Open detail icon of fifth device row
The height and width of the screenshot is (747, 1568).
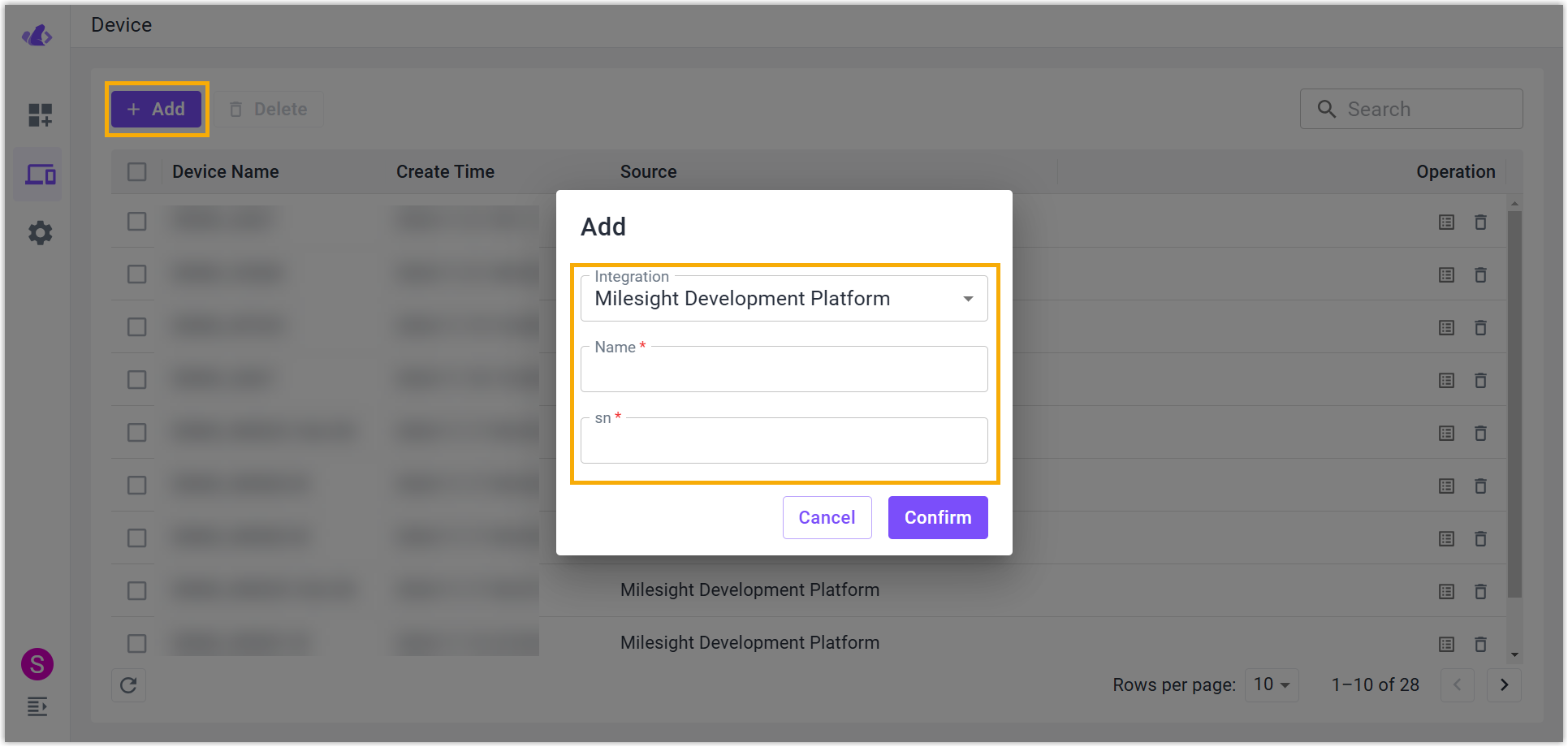[x=1446, y=433]
